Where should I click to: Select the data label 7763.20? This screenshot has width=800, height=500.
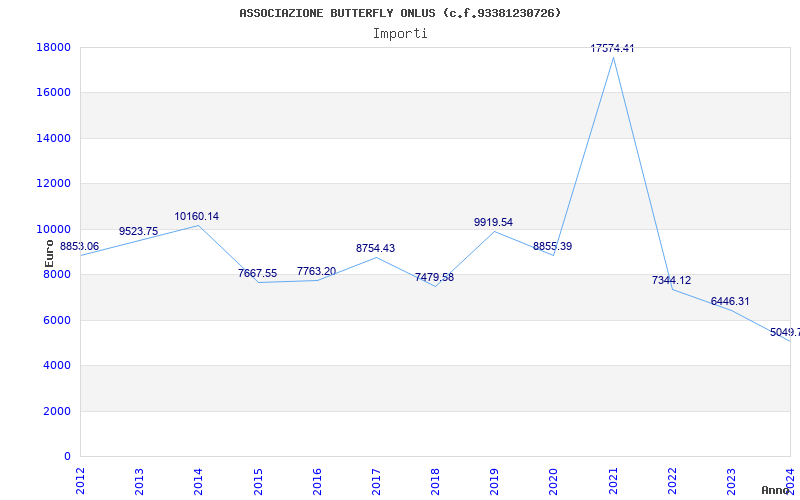click(x=316, y=271)
